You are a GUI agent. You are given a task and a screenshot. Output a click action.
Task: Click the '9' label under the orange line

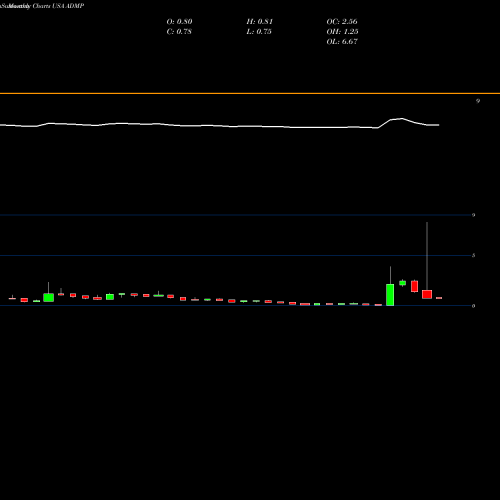478,101
